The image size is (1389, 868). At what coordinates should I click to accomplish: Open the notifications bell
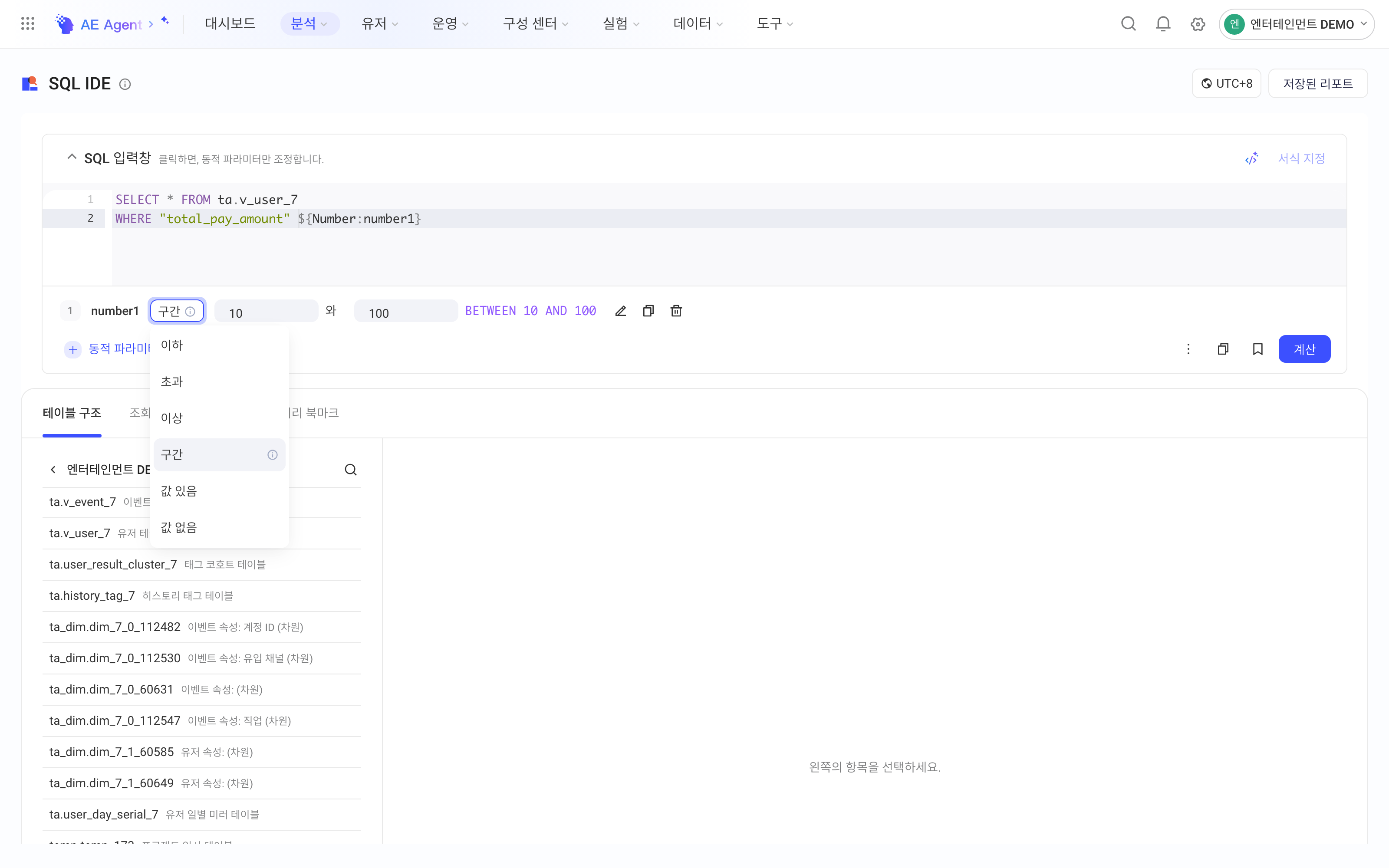point(1163,23)
